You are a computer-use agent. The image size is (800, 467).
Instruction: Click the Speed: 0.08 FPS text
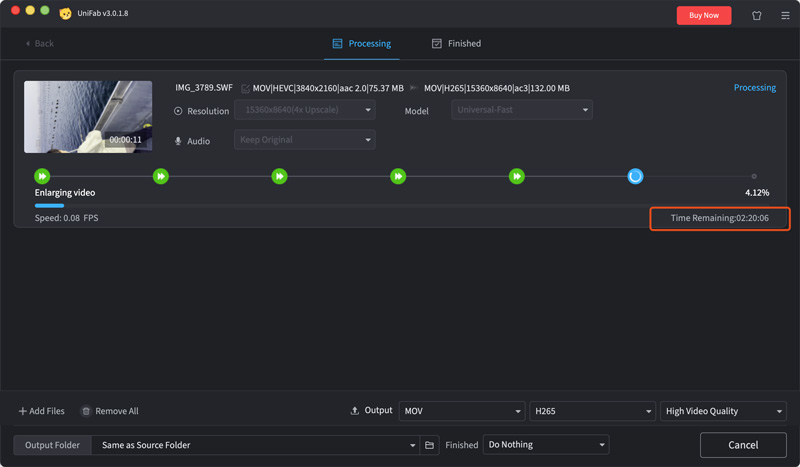point(66,218)
